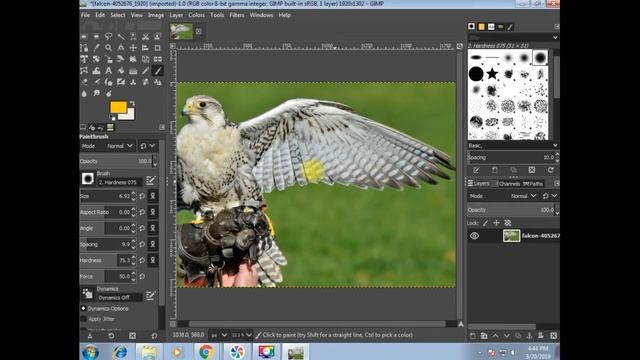Delete the layer in Layers panel

553,336
